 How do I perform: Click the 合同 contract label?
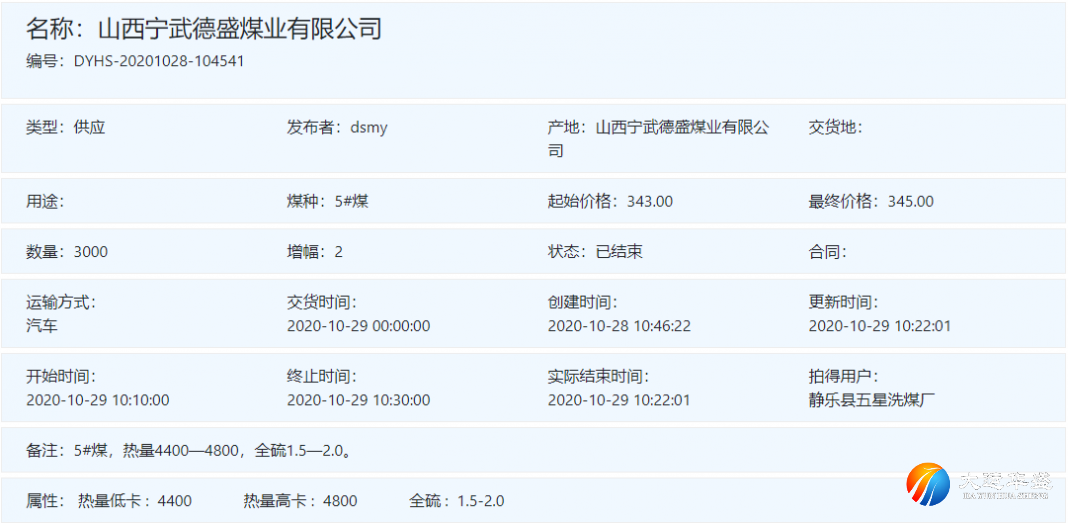point(827,252)
